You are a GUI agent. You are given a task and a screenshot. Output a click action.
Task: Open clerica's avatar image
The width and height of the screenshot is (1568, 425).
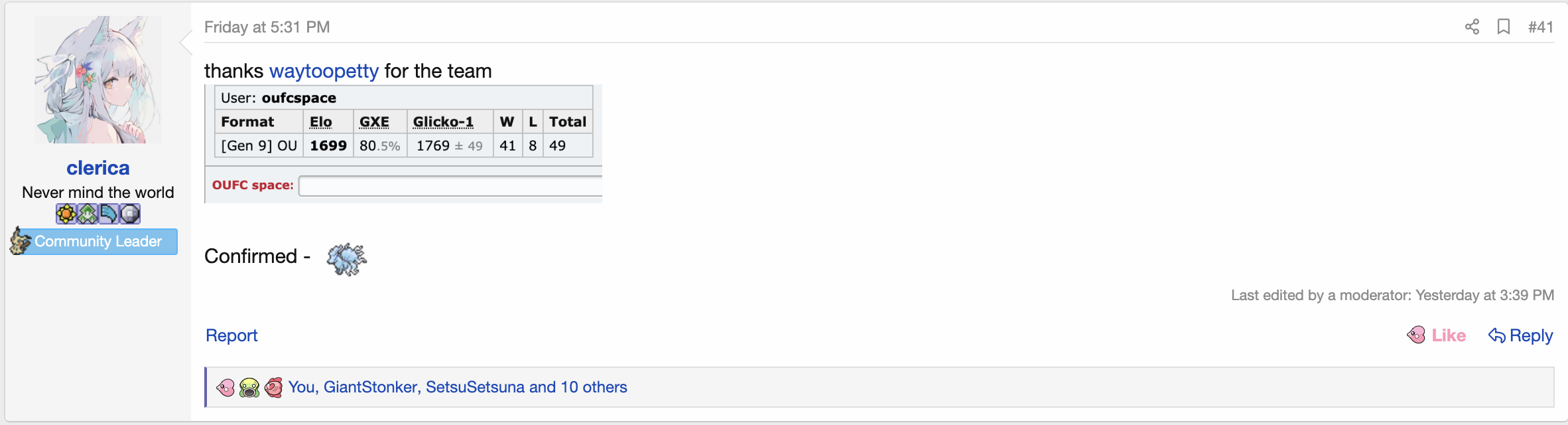point(98,80)
